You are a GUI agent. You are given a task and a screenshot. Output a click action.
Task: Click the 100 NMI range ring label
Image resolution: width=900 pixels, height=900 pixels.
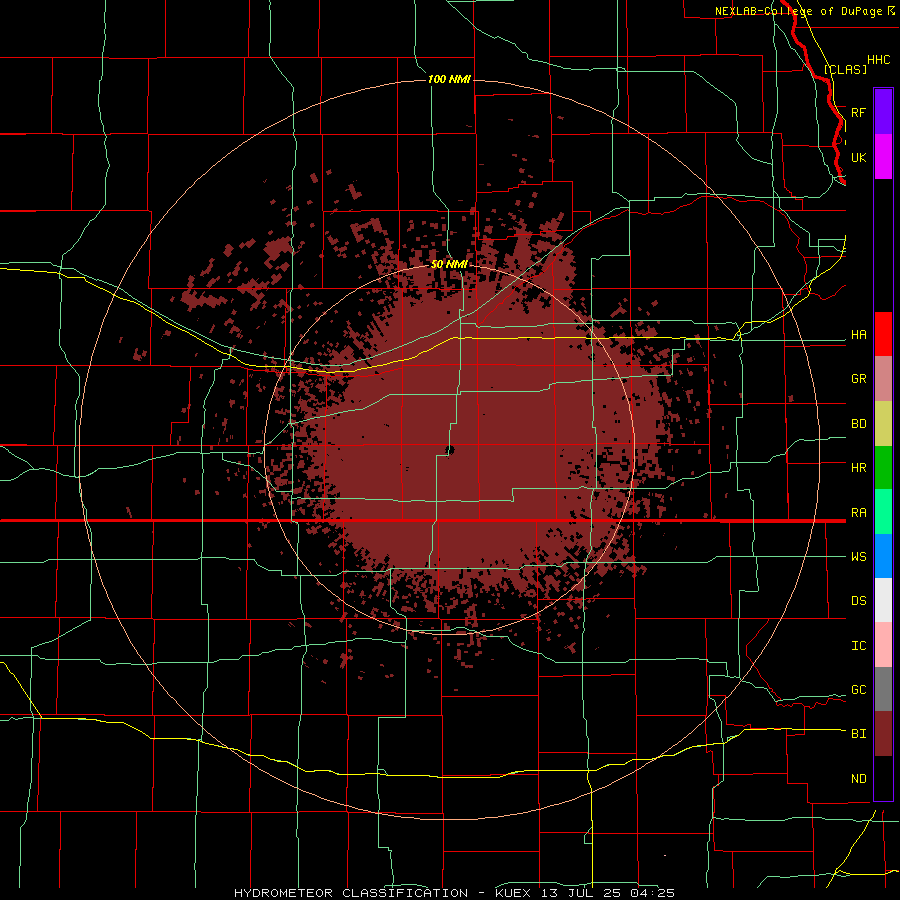[x=449, y=79]
